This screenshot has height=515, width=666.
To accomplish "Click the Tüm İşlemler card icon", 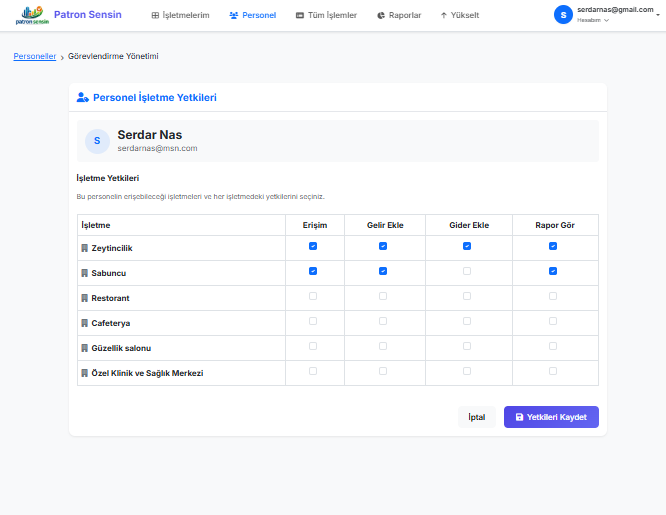I will [300, 15].
